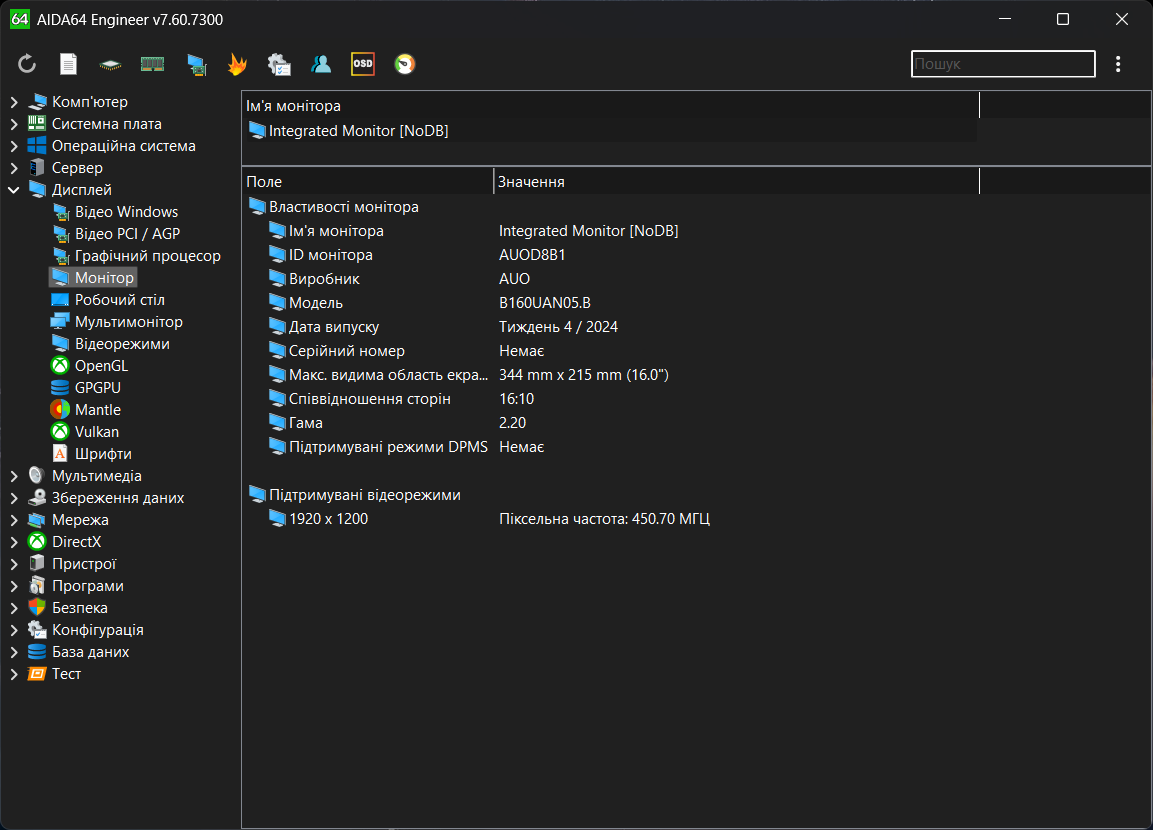Click the Безпека shield icon
This screenshot has height=830, width=1153.
(x=37, y=608)
